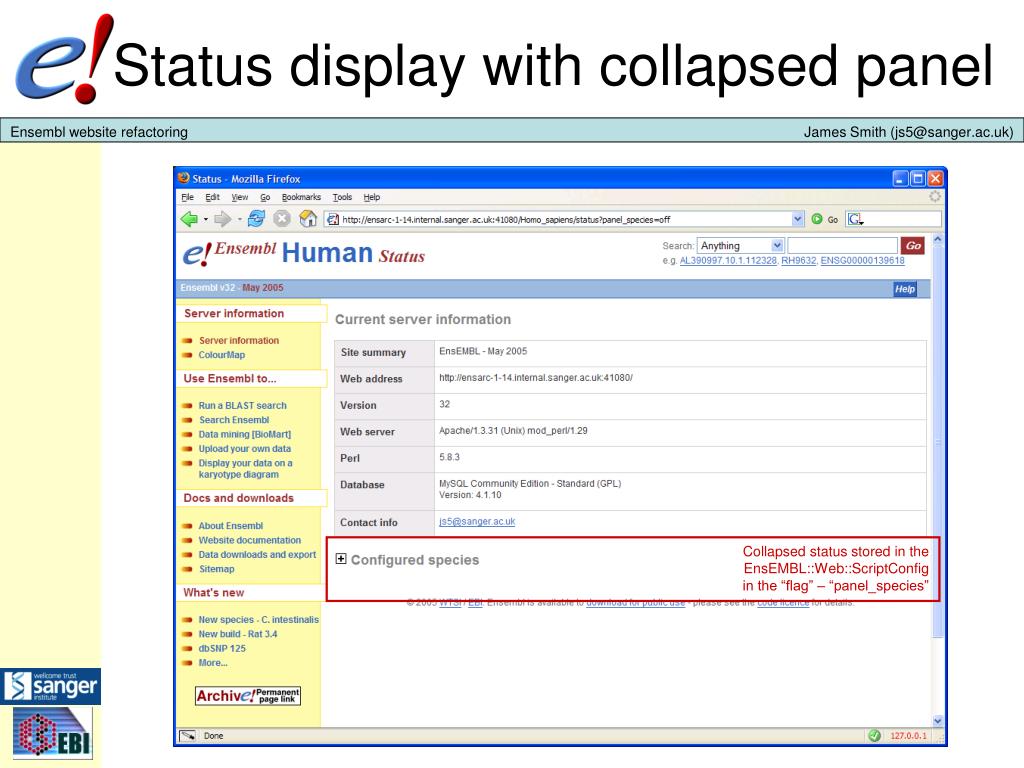Go back with the green Back arrow
Screen dimensions: 1024x768
point(189,219)
